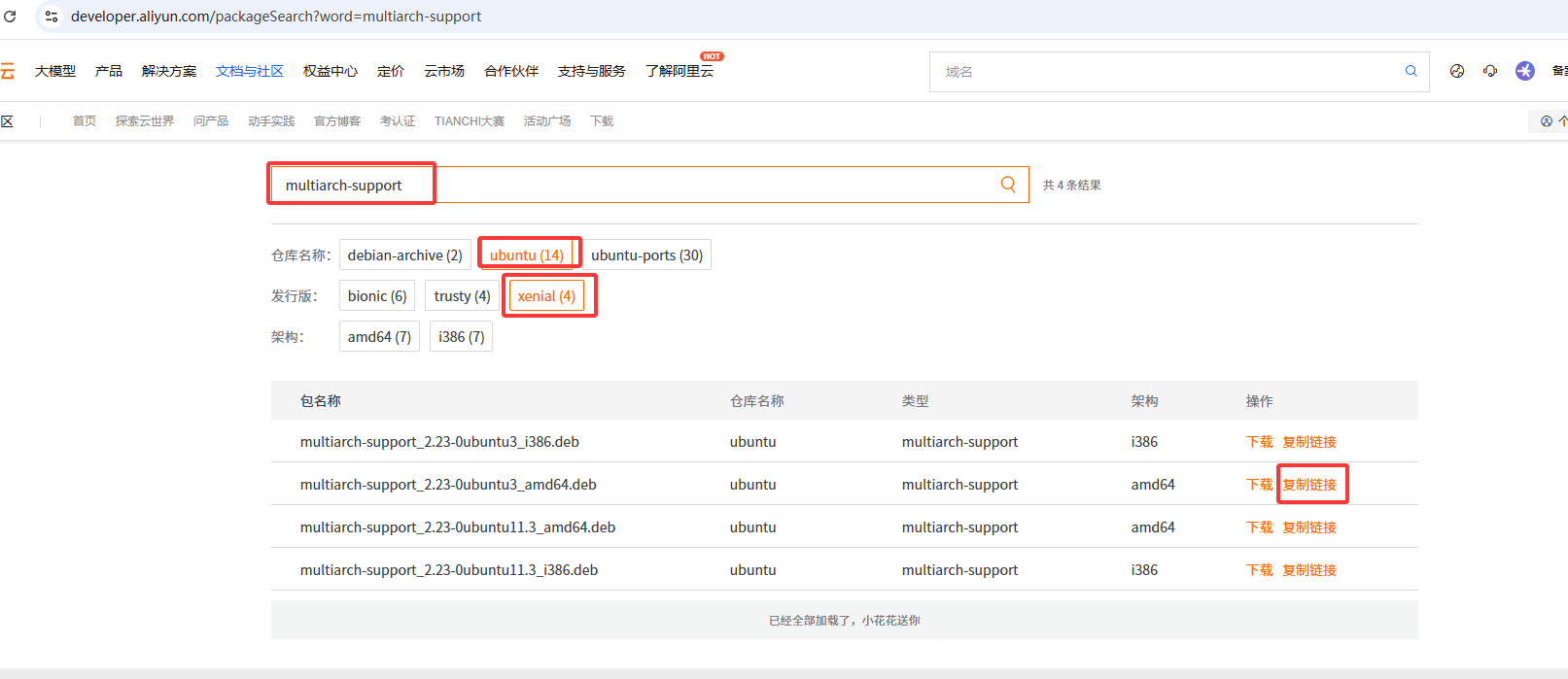Open the 了解阿里云 menu
The height and width of the screenshot is (679, 1568).
[679, 71]
